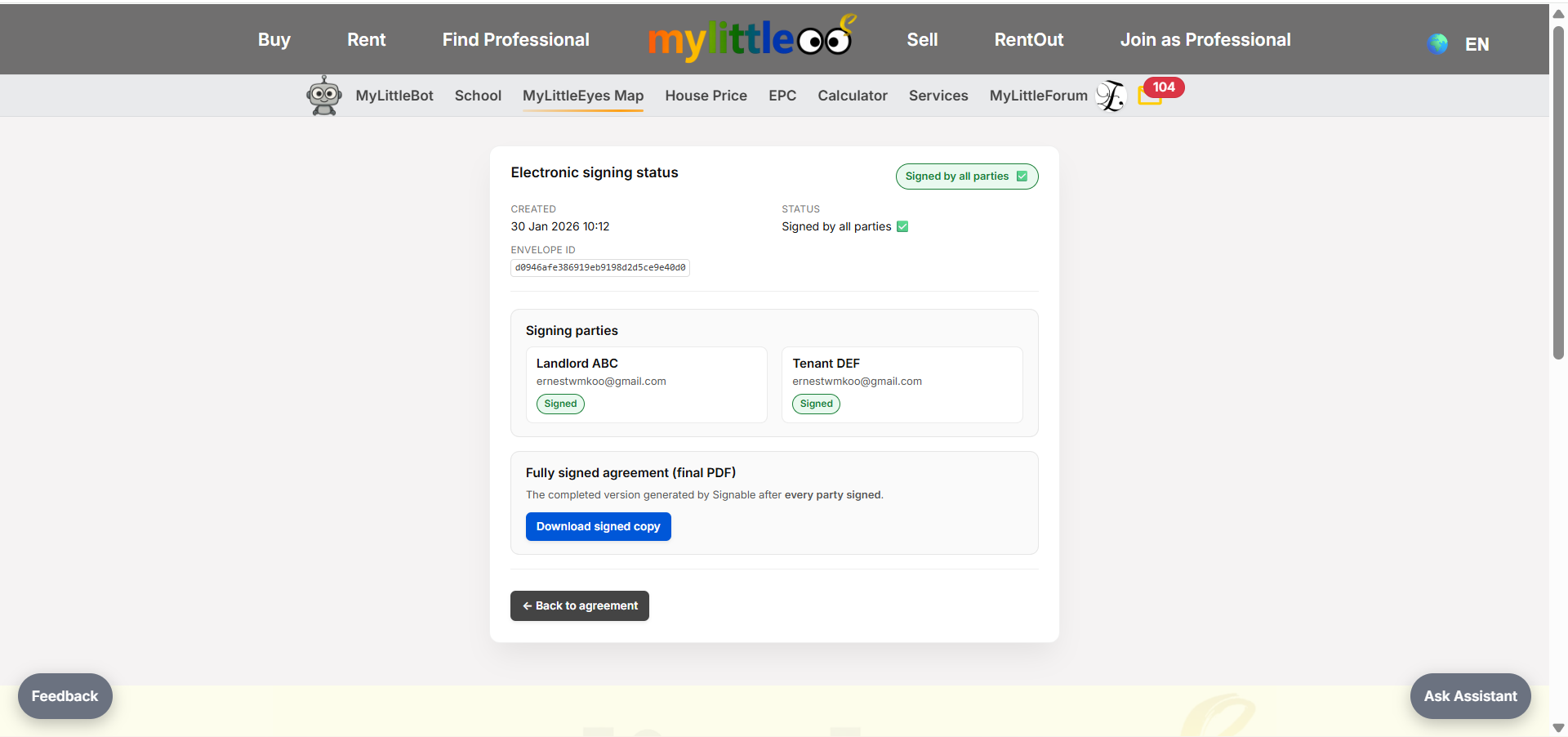Click the envelope ID code field

point(600,268)
